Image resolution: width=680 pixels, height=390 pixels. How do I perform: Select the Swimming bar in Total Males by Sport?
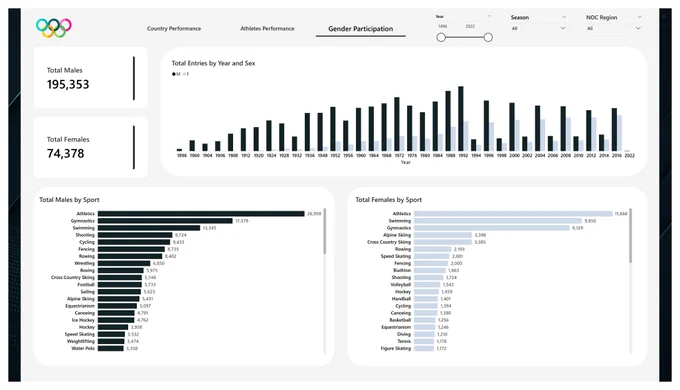(x=149, y=228)
